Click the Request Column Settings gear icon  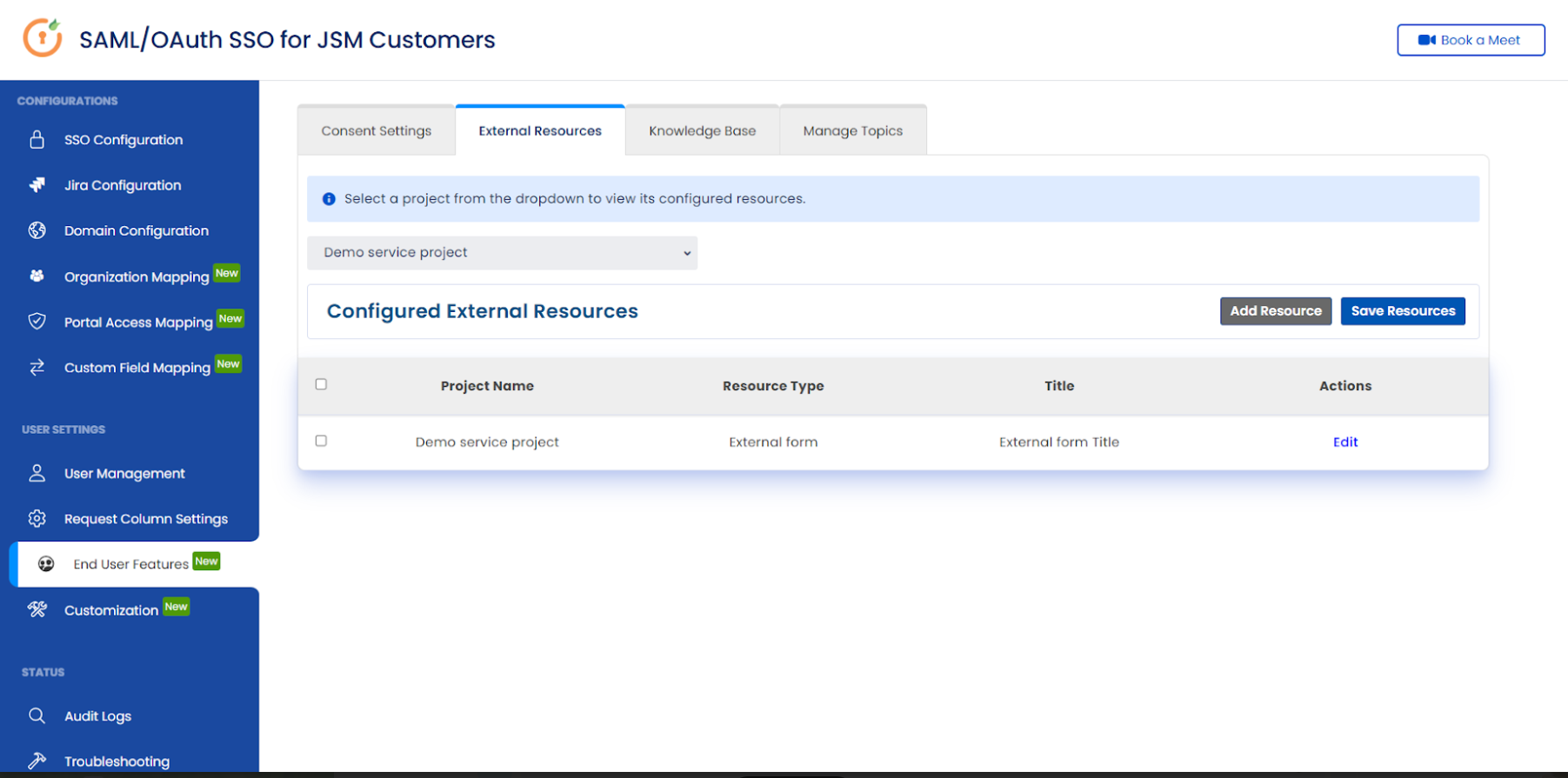[x=37, y=518]
